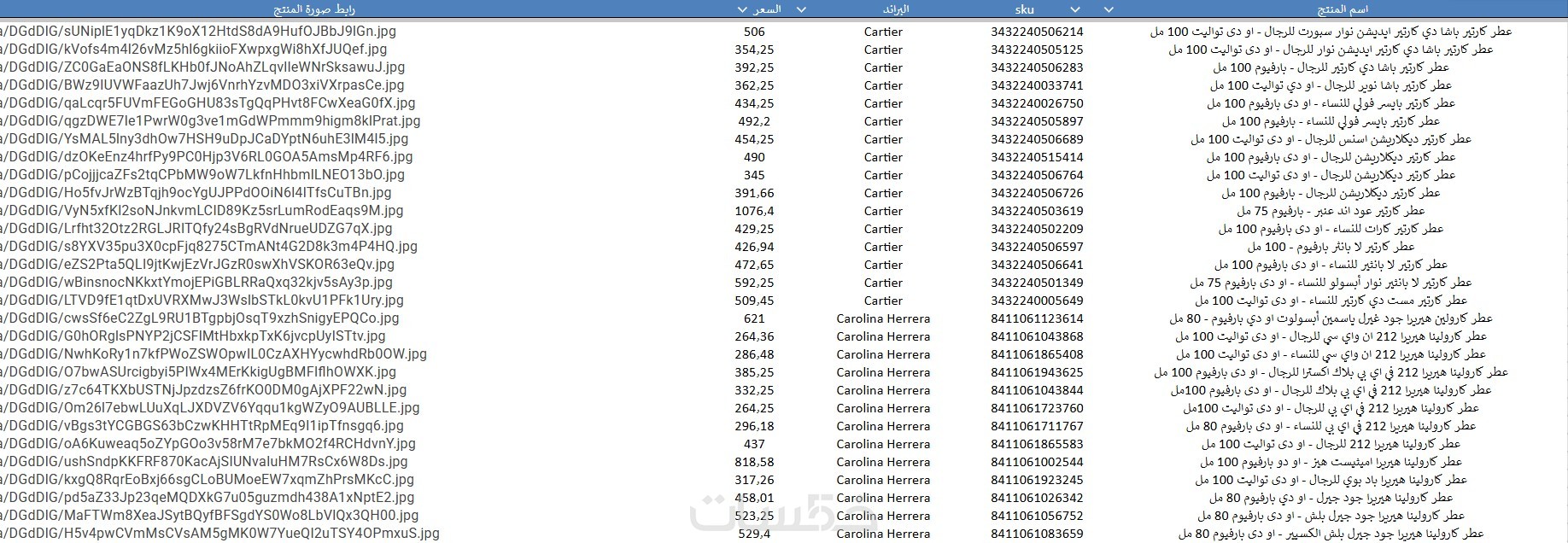This screenshot has height=543, width=1568.
Task: Select the sku column header label
Action: click(1025, 9)
